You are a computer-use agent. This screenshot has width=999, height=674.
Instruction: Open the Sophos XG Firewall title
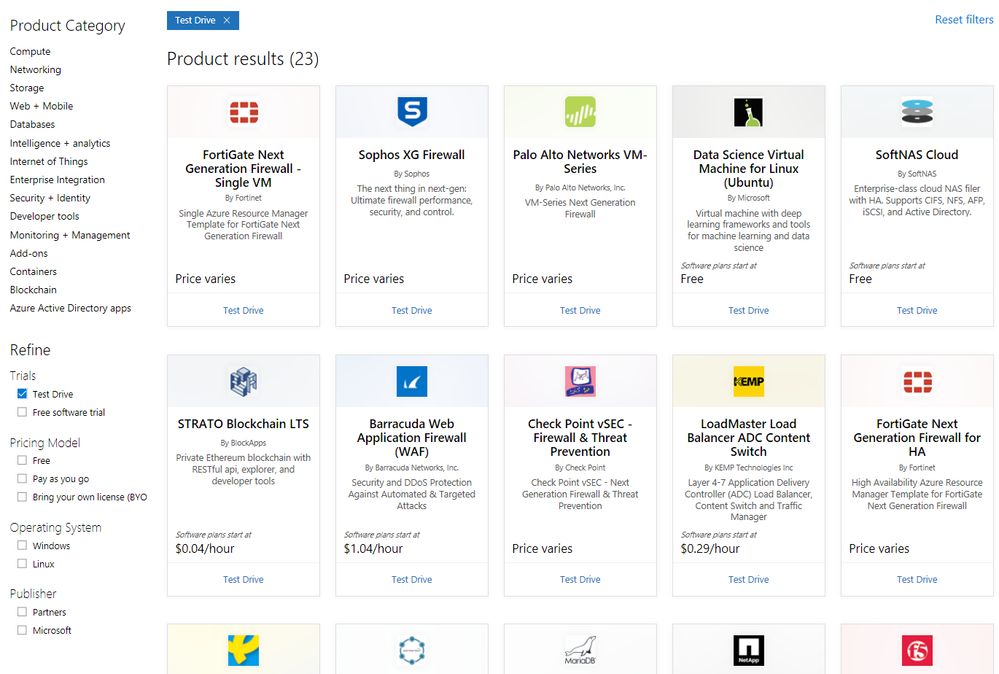(x=412, y=155)
